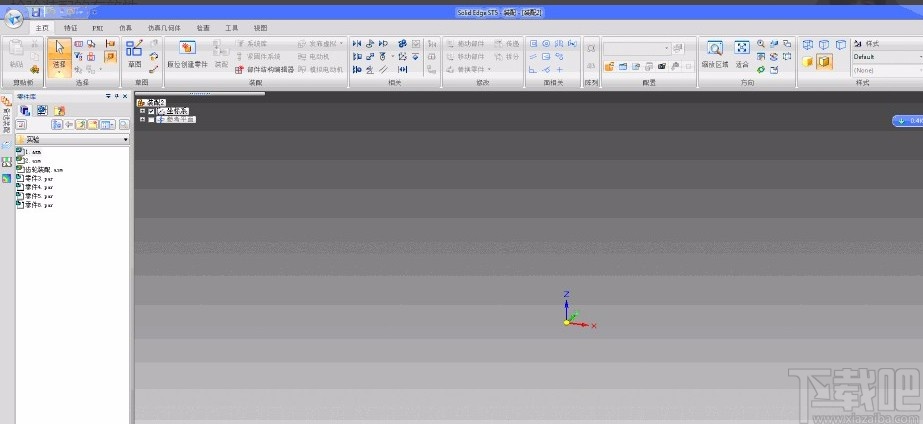Choose the first wireframe cube view style

click(x=808, y=44)
